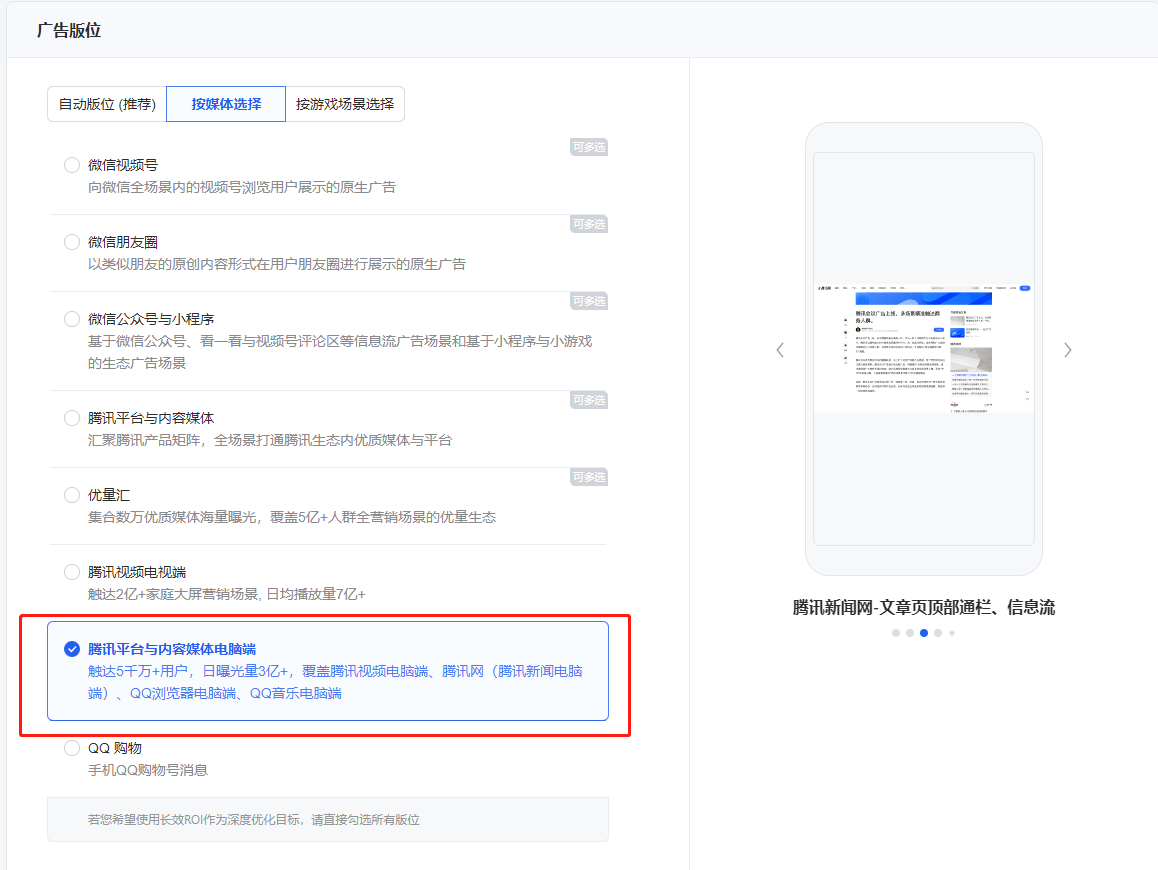
Task: Jump to fourth carousel dot
Action: (938, 633)
